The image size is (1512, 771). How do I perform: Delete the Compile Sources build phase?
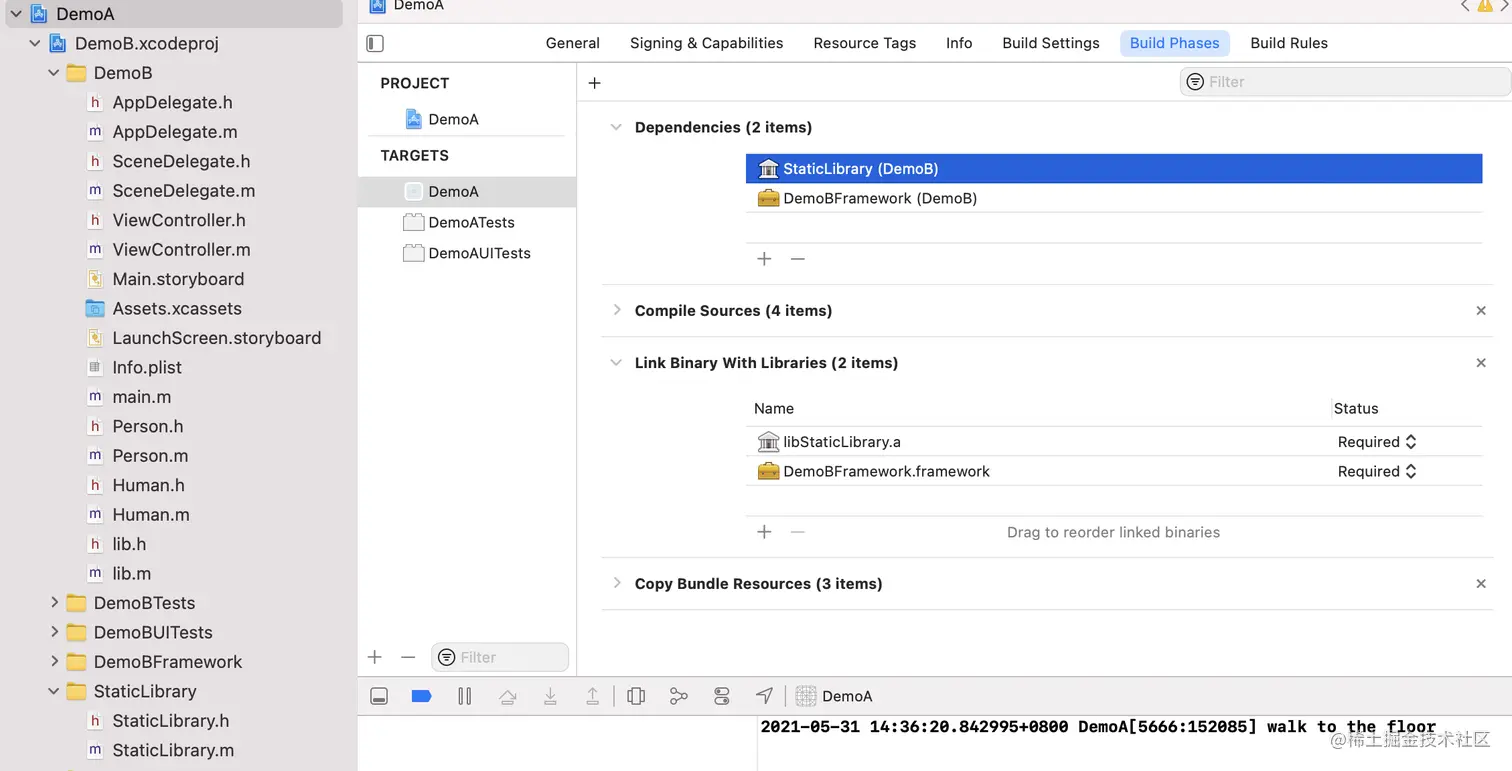[x=1481, y=311]
